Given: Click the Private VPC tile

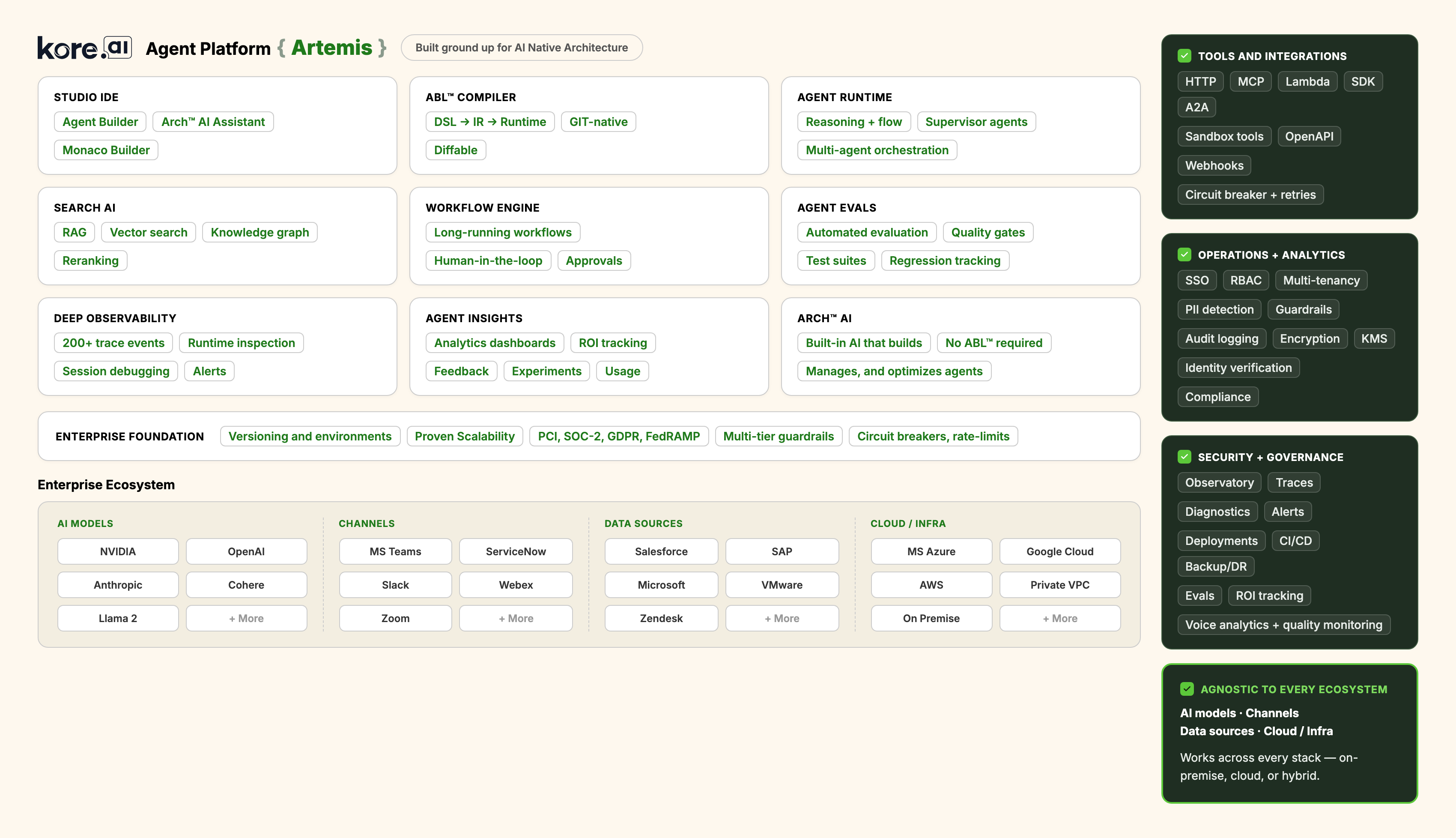Looking at the screenshot, I should [1060, 585].
